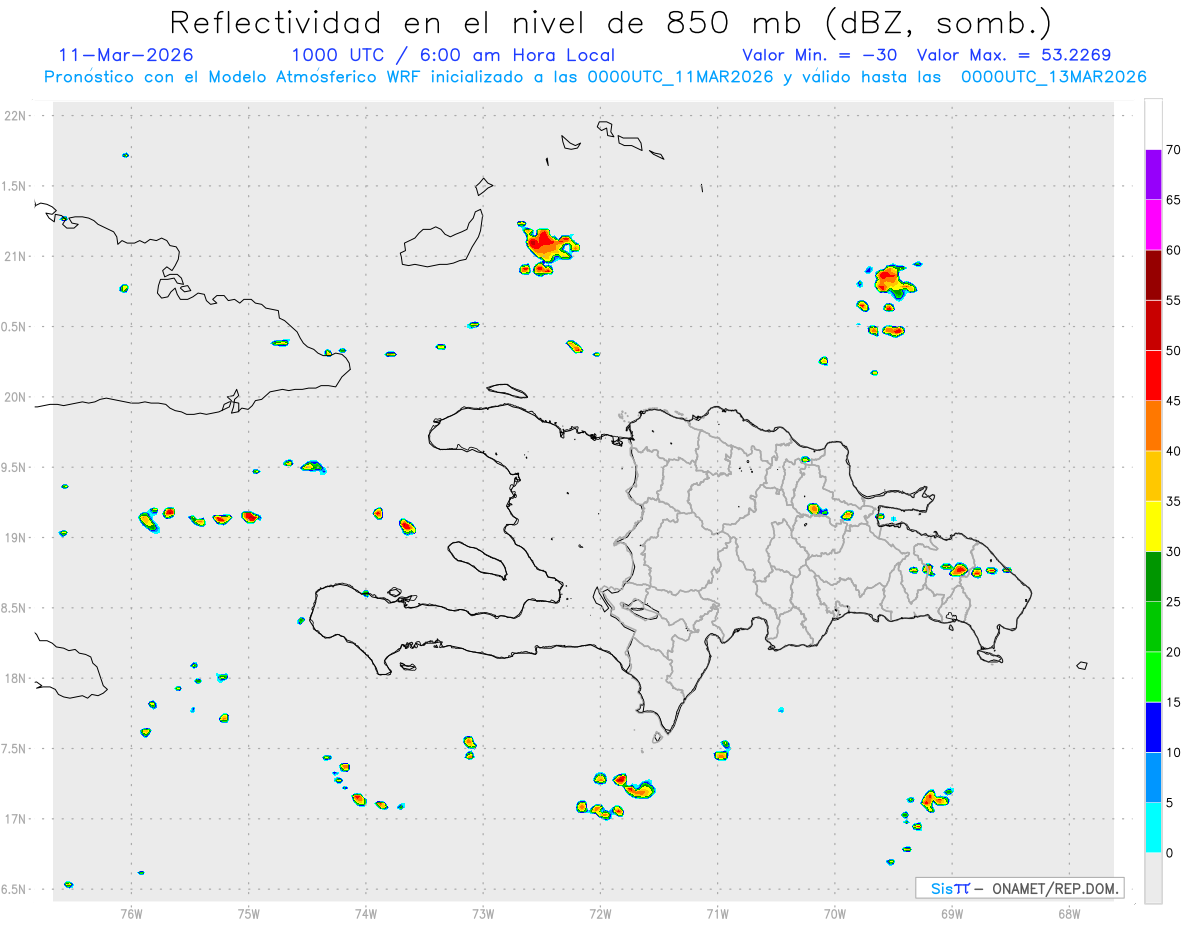Pick the blue 10–15 dBZ legend swatch

[1153, 727]
